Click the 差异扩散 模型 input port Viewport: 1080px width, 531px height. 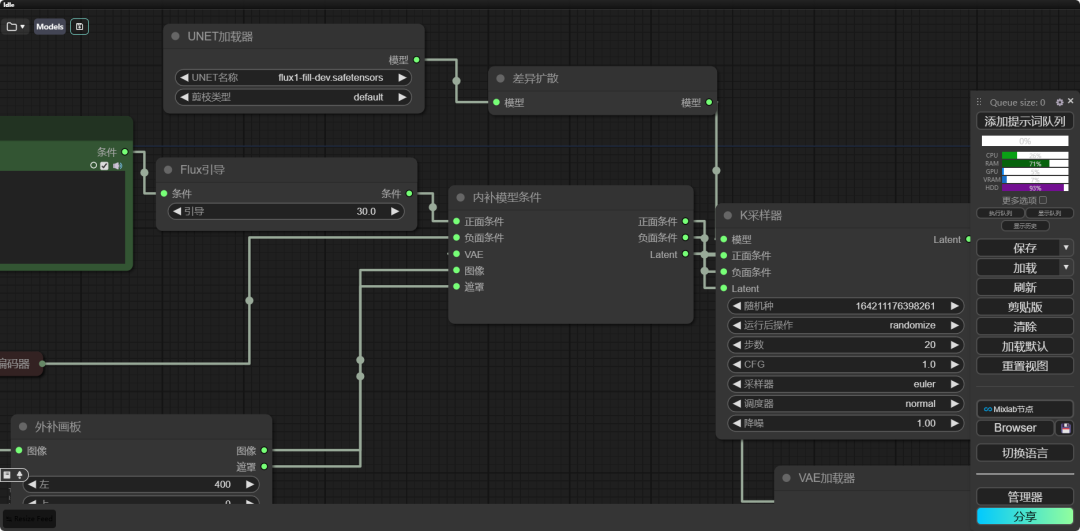click(496, 102)
